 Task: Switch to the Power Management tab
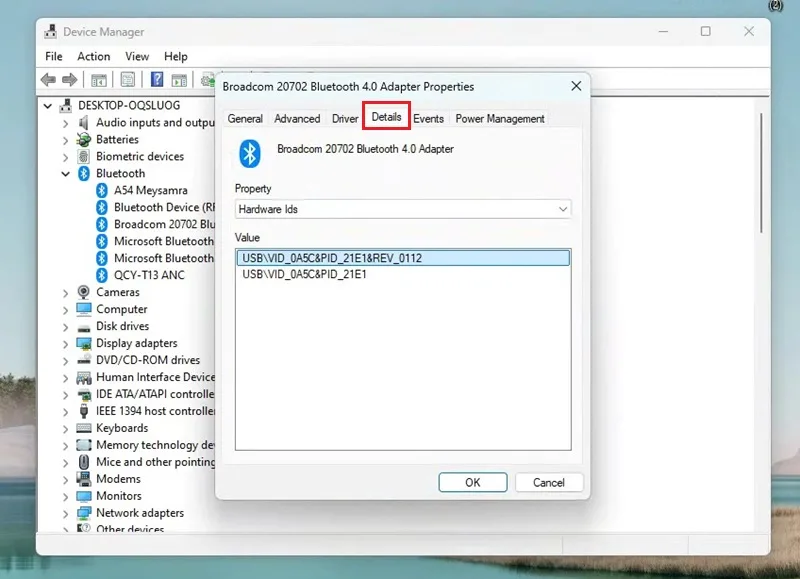pyautogui.click(x=499, y=119)
